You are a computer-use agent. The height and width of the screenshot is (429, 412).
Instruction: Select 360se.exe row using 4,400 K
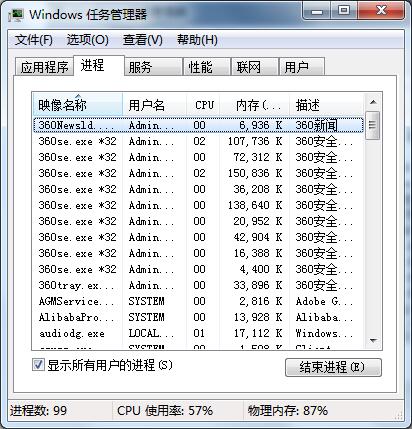tap(198, 269)
